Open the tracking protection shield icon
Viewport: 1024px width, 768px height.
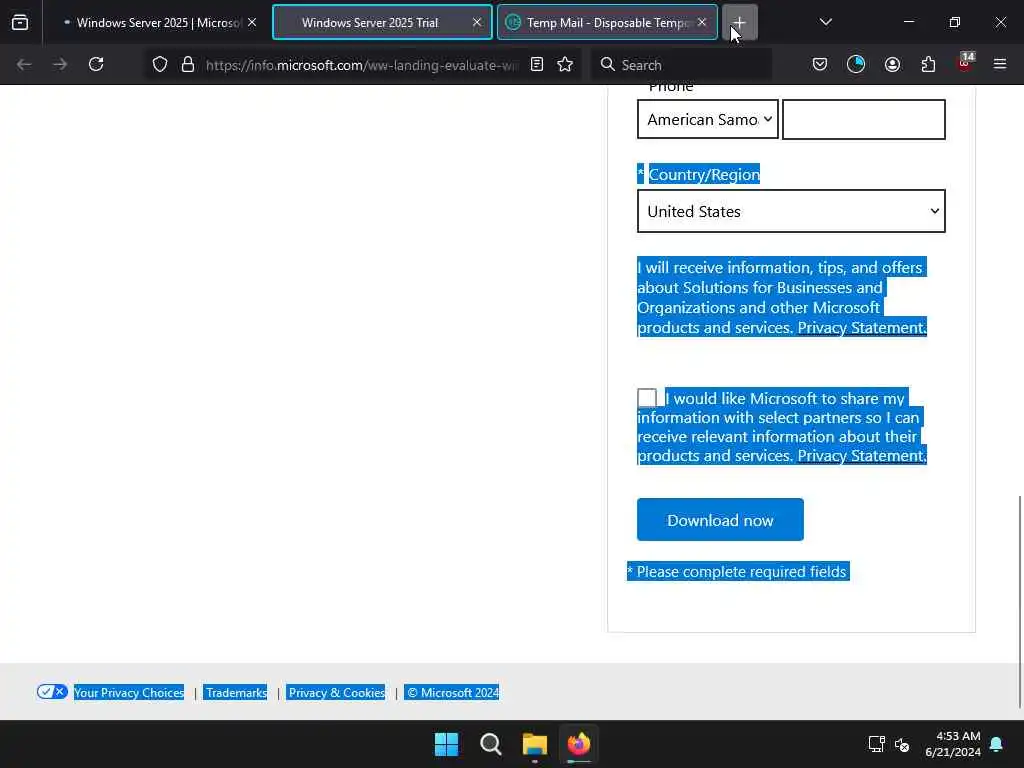click(160, 64)
